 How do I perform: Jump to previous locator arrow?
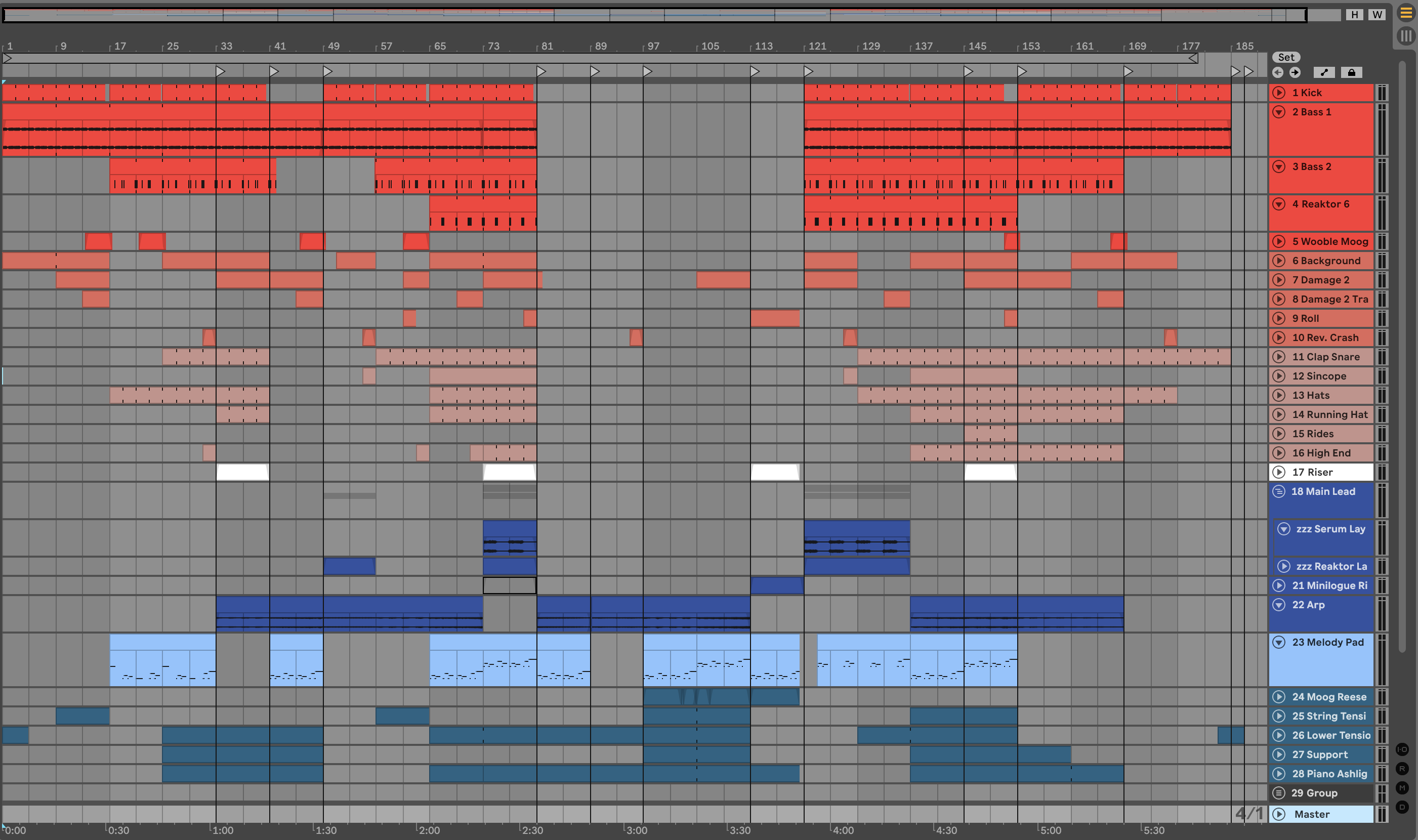(x=1278, y=72)
